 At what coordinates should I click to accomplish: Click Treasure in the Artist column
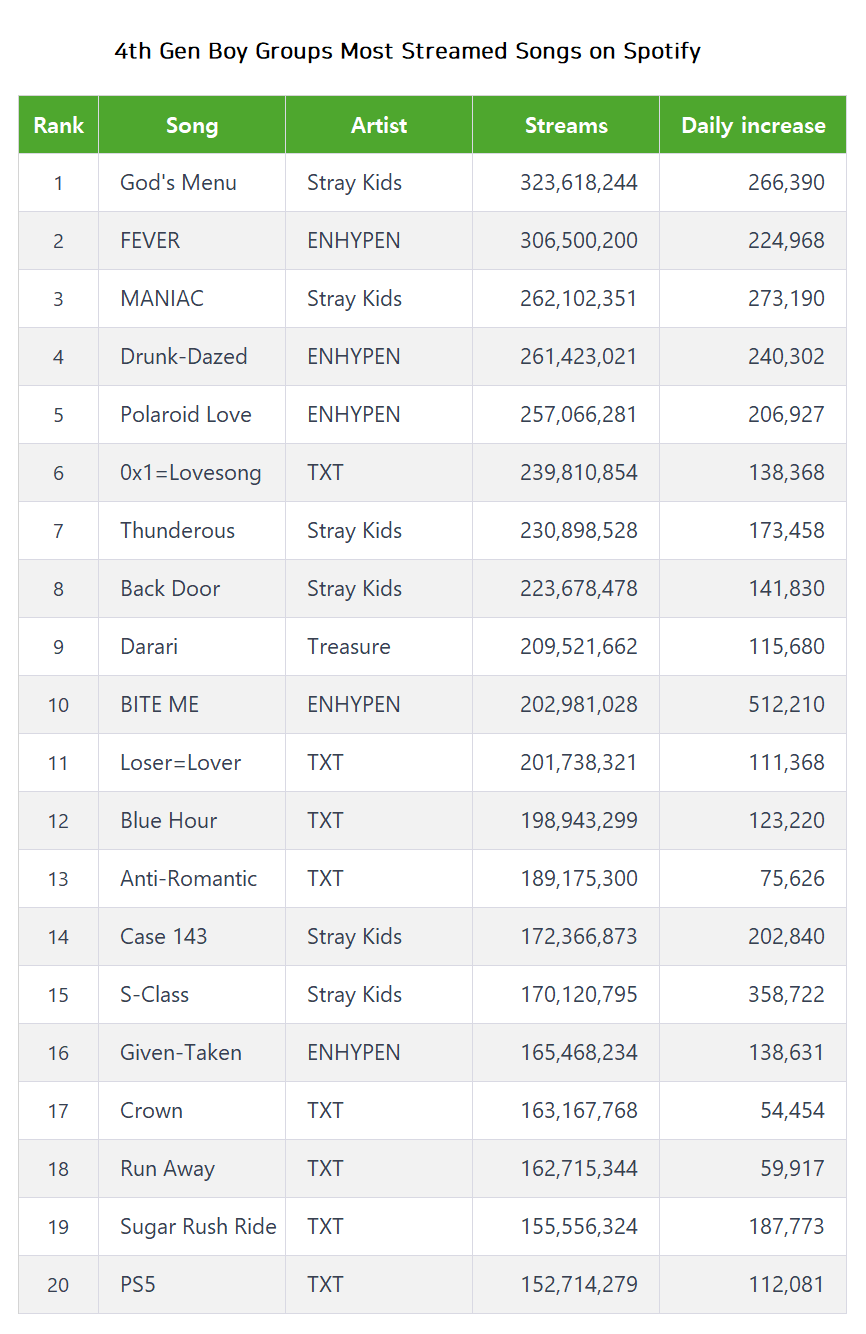point(349,647)
